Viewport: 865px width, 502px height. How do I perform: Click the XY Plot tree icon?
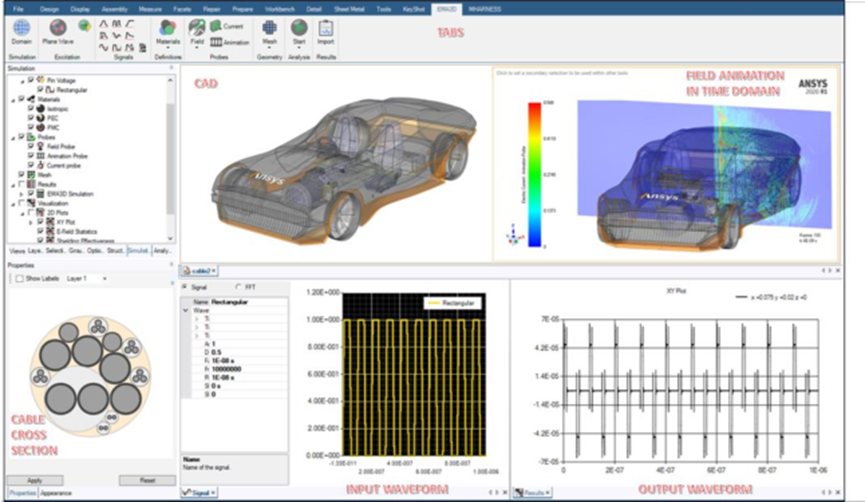(x=50, y=222)
